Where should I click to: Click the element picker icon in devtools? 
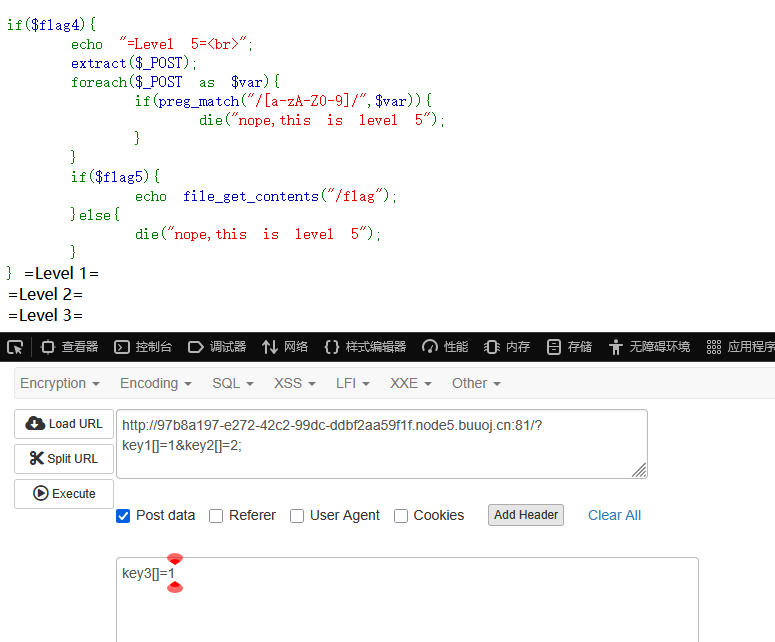pos(15,347)
